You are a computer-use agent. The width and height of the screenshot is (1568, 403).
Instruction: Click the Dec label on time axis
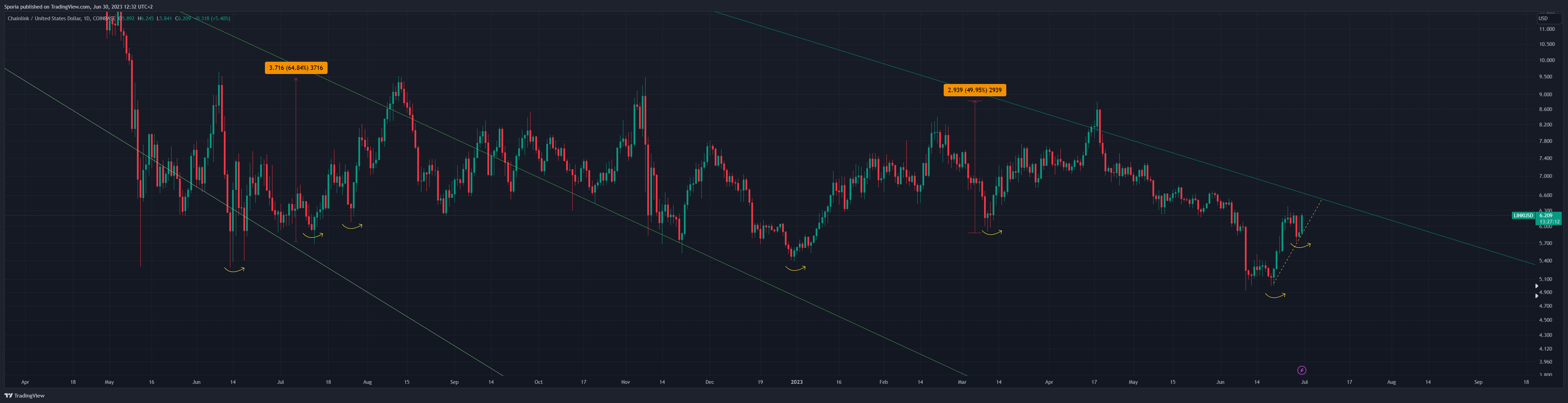click(709, 382)
